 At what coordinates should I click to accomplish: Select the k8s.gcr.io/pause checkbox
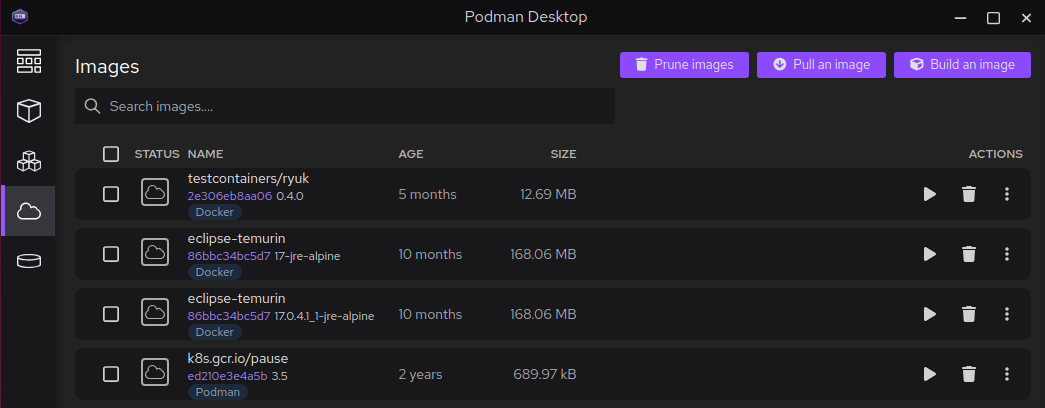tap(111, 374)
